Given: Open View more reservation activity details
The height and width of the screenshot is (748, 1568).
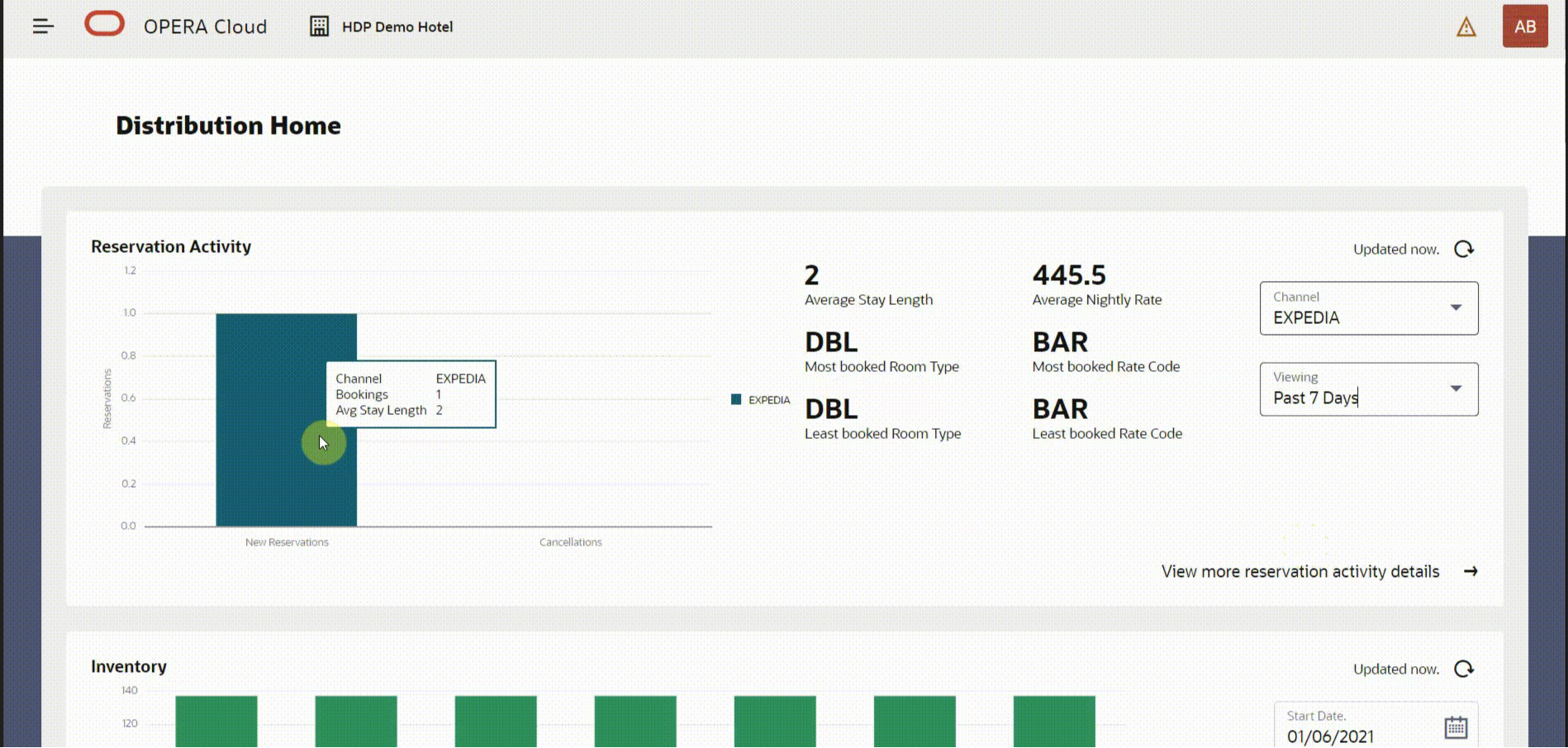Looking at the screenshot, I should click(1300, 571).
